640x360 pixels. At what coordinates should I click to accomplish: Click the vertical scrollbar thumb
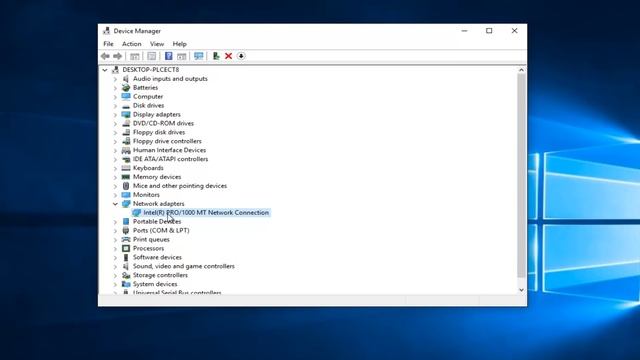click(x=521, y=176)
